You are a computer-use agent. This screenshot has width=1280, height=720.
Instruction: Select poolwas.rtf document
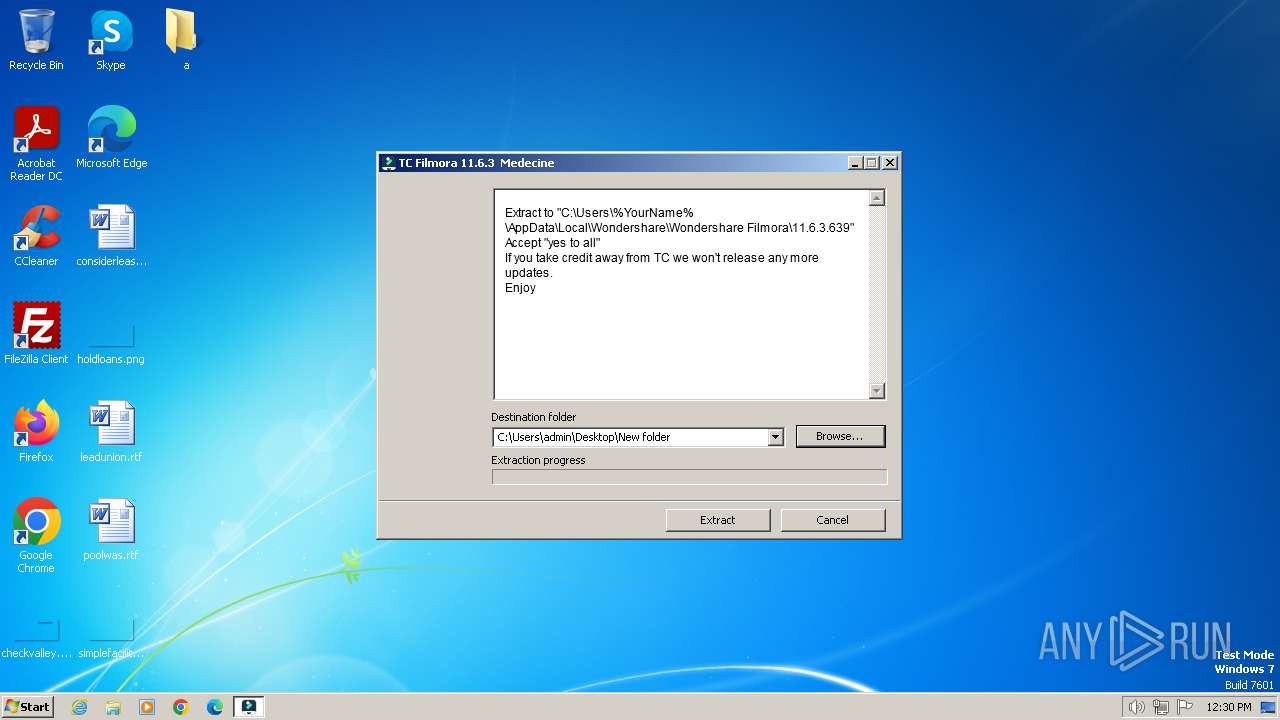[x=111, y=530]
